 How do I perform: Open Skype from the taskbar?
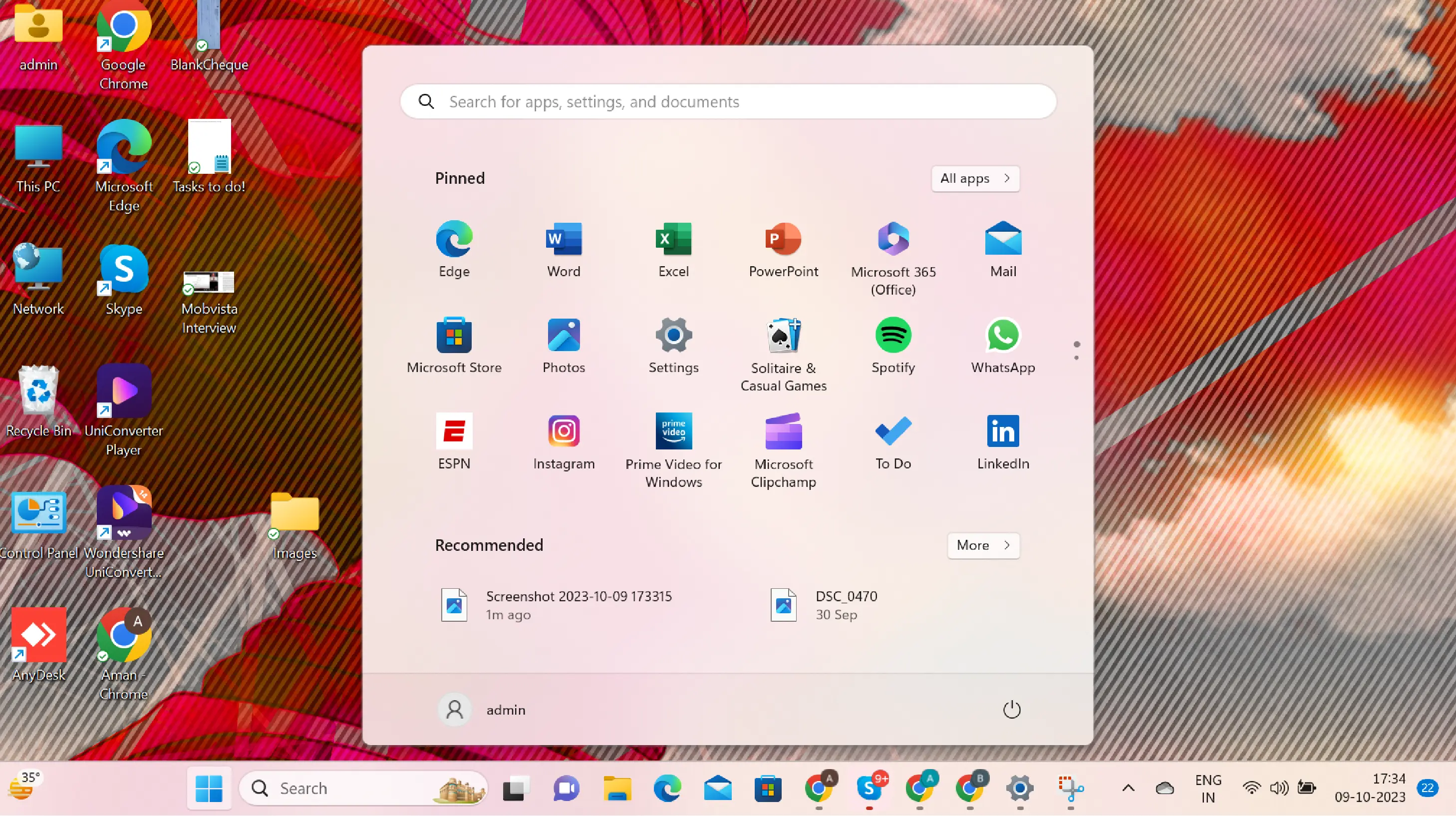(x=870, y=789)
